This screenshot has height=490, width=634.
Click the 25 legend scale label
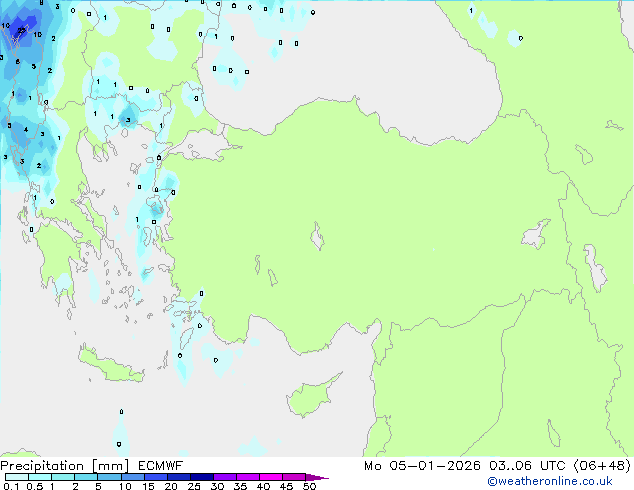pyautogui.click(x=194, y=487)
